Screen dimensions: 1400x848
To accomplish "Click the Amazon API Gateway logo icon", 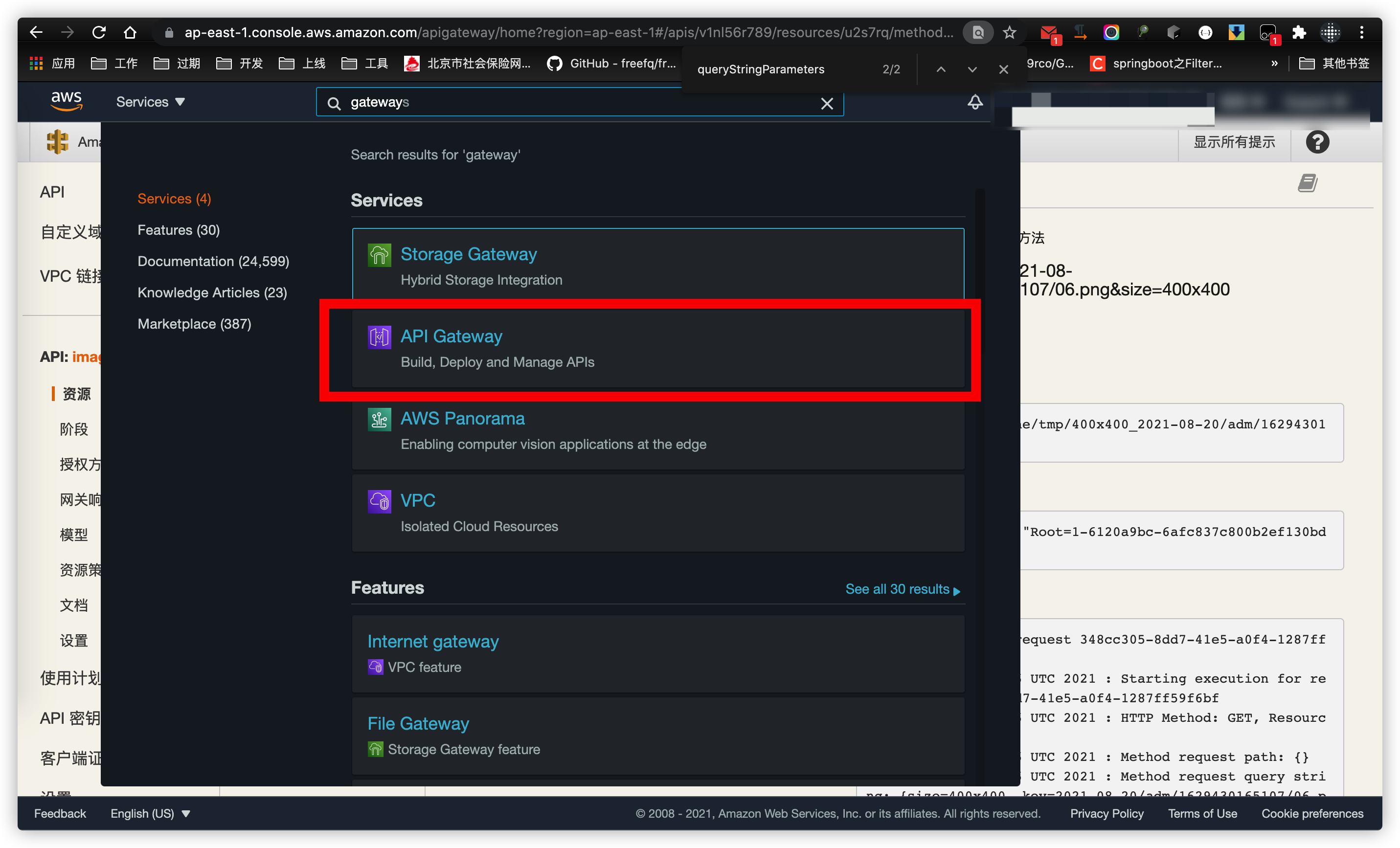I will (x=57, y=141).
